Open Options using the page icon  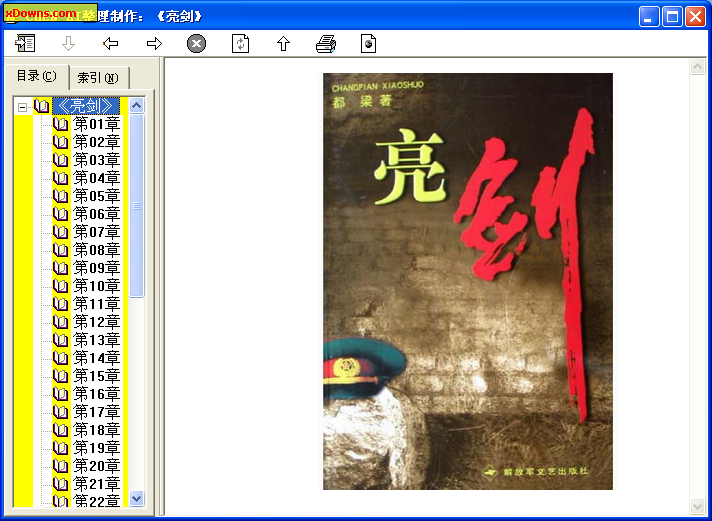point(368,44)
